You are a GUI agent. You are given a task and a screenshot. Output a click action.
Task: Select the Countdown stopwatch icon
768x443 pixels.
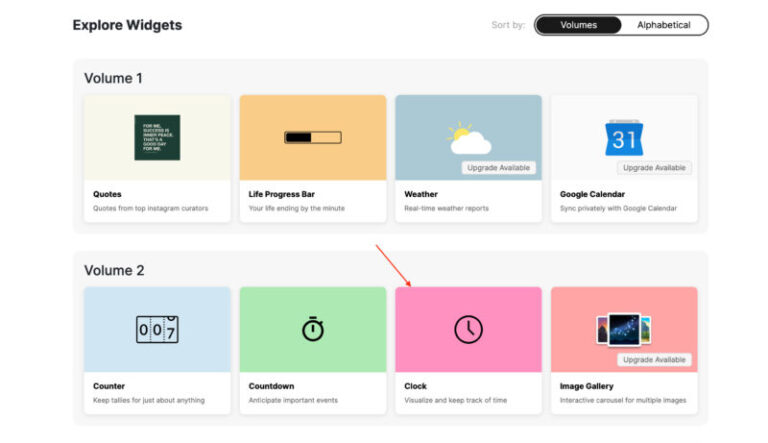(x=313, y=329)
